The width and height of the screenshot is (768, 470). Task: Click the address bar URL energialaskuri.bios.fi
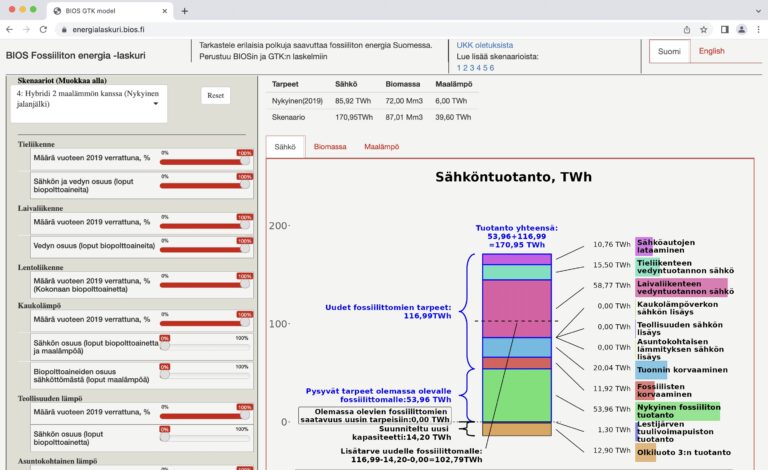[108, 29]
